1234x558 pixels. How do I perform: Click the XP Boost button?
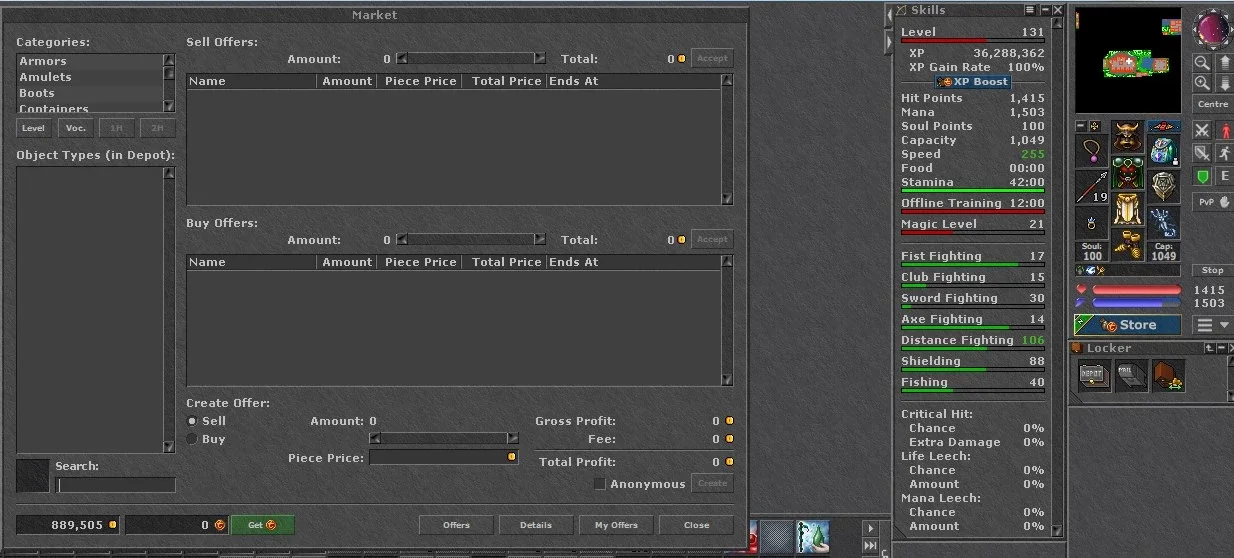coord(973,82)
